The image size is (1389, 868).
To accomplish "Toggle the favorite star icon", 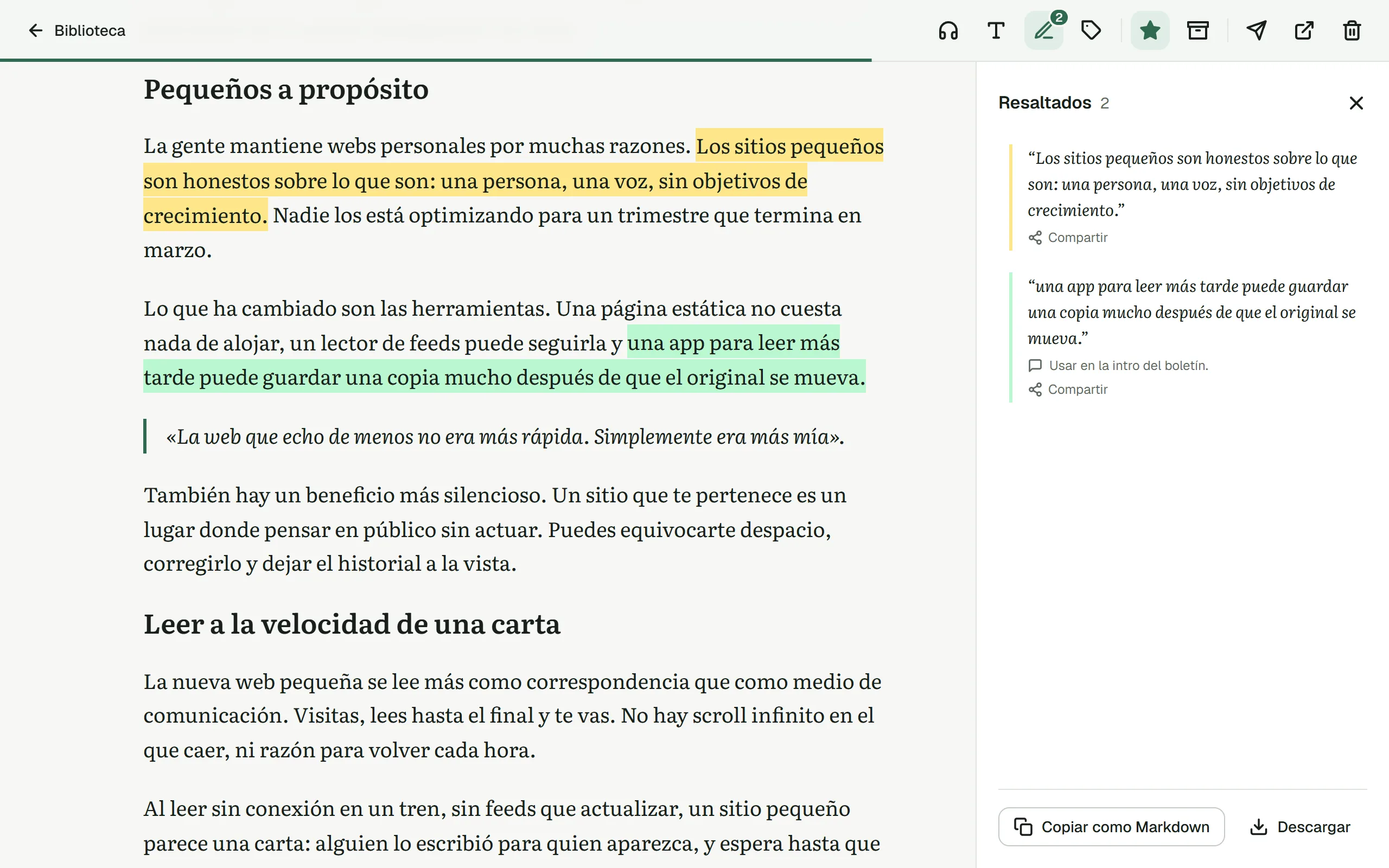I will click(x=1150, y=30).
